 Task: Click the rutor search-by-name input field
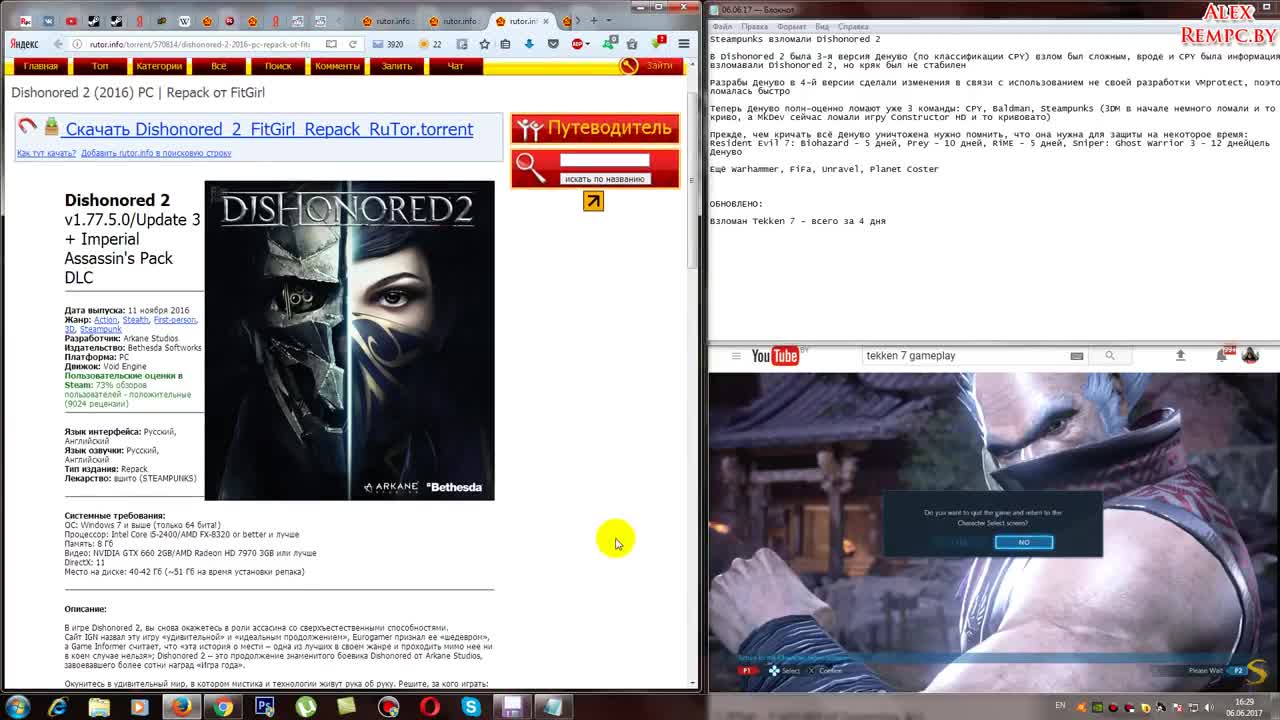(x=604, y=160)
